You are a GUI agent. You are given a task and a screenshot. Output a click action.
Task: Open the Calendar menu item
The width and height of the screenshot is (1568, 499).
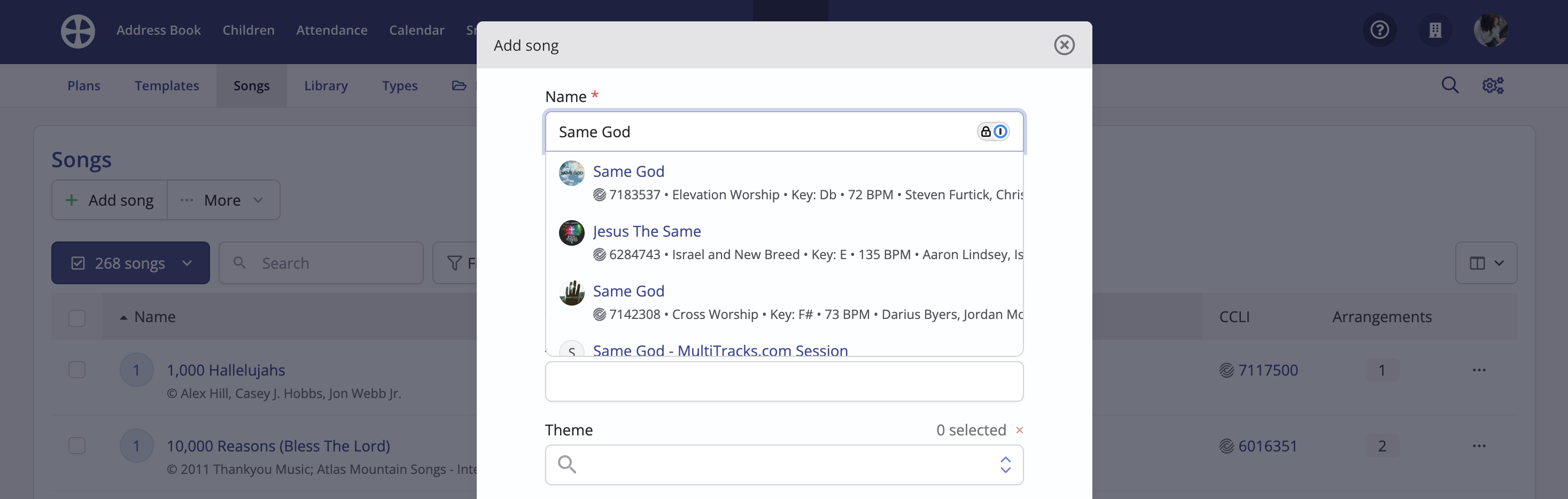[x=416, y=30]
